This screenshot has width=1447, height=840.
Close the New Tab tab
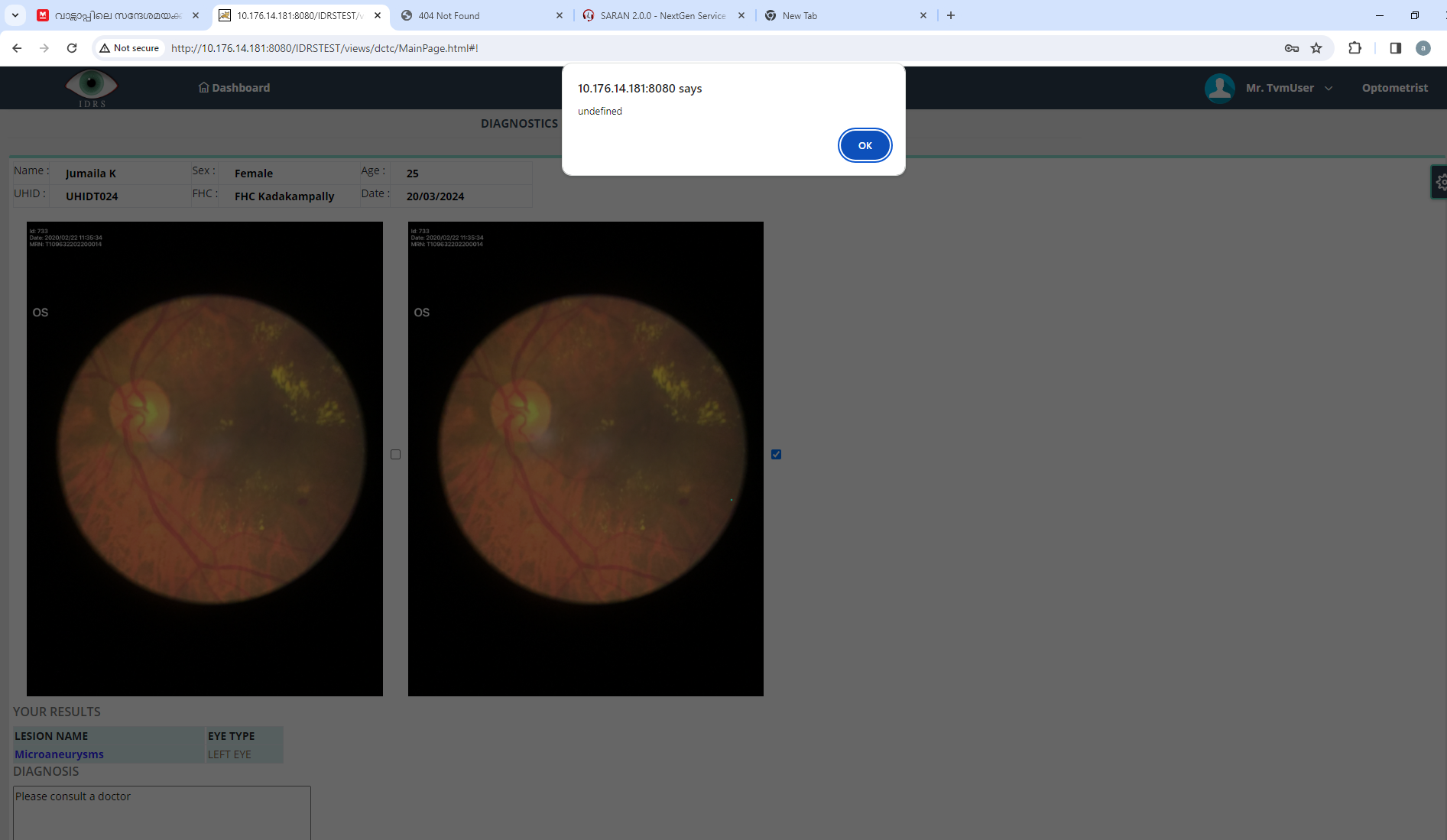[923, 15]
